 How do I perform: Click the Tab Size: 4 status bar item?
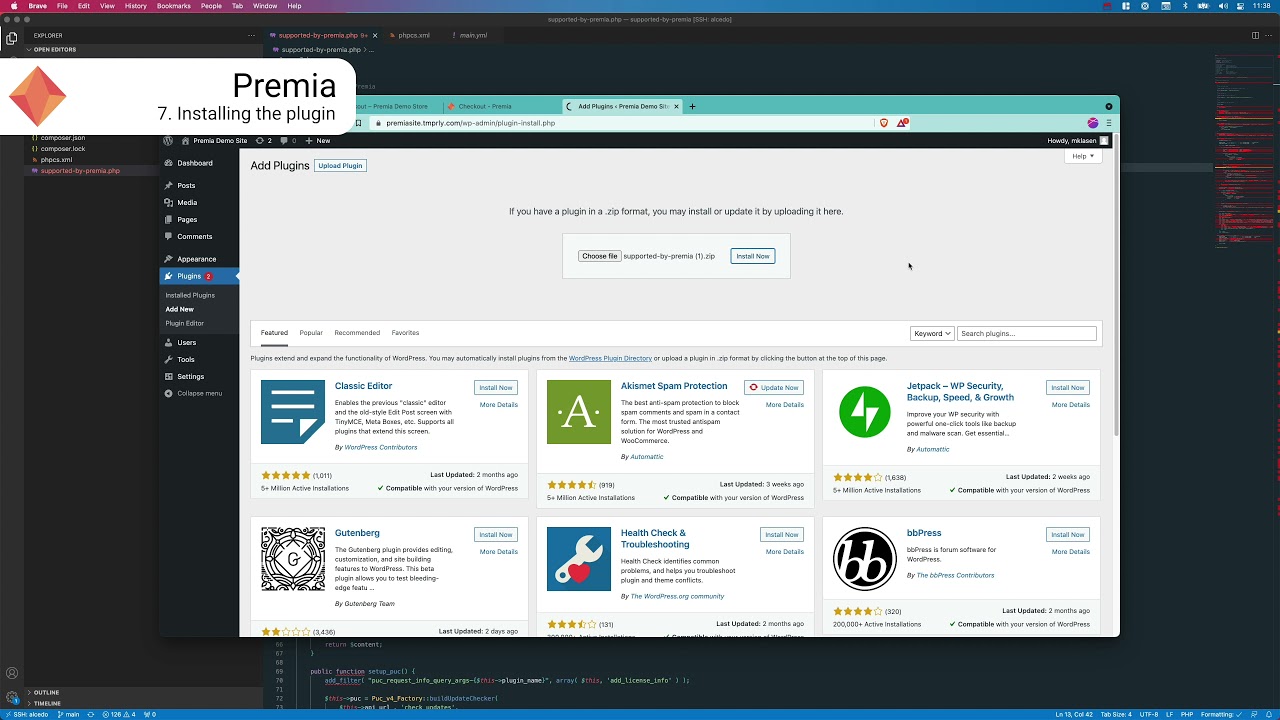click(x=1116, y=714)
